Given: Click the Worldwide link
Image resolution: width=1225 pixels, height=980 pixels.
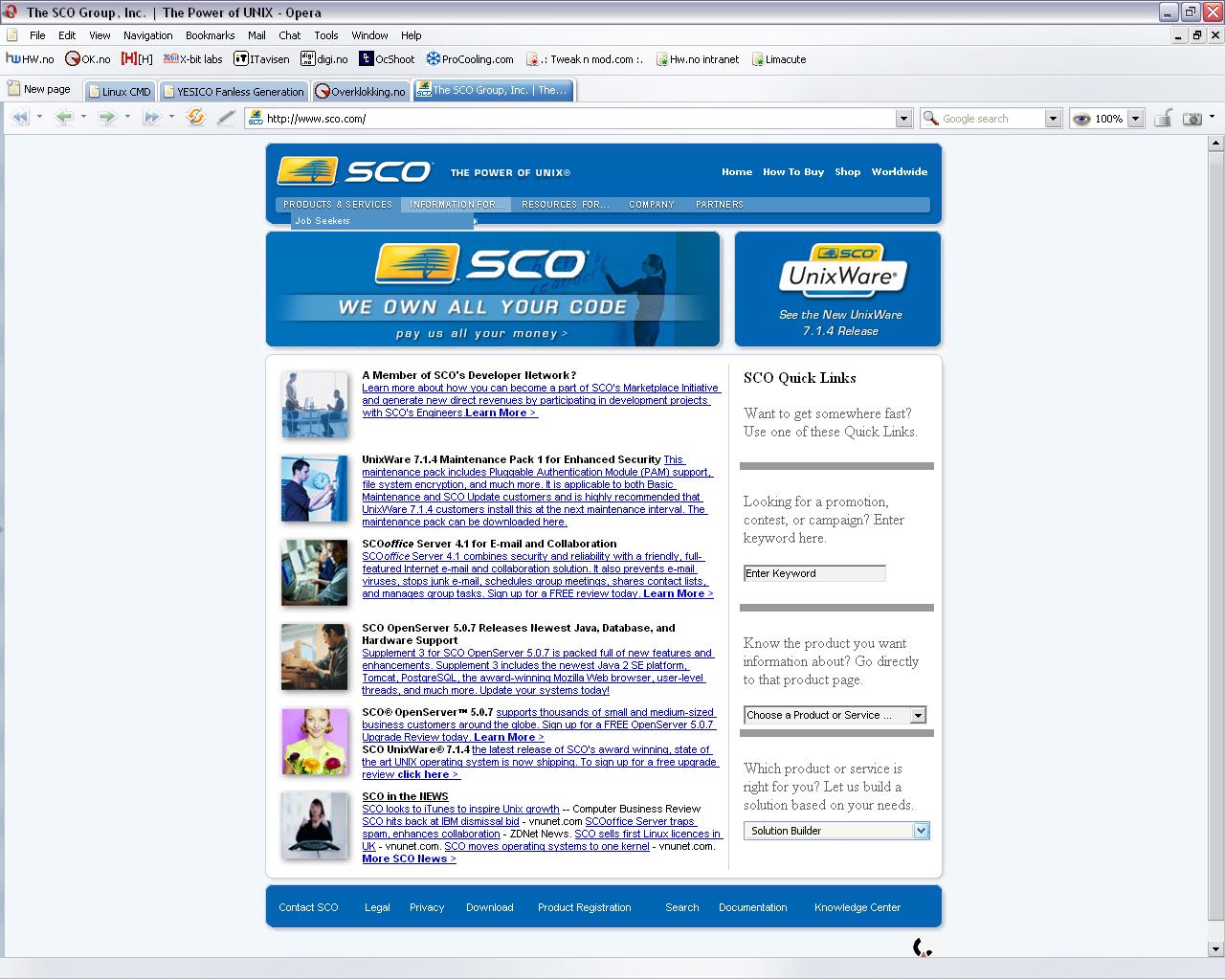Looking at the screenshot, I should (x=900, y=172).
